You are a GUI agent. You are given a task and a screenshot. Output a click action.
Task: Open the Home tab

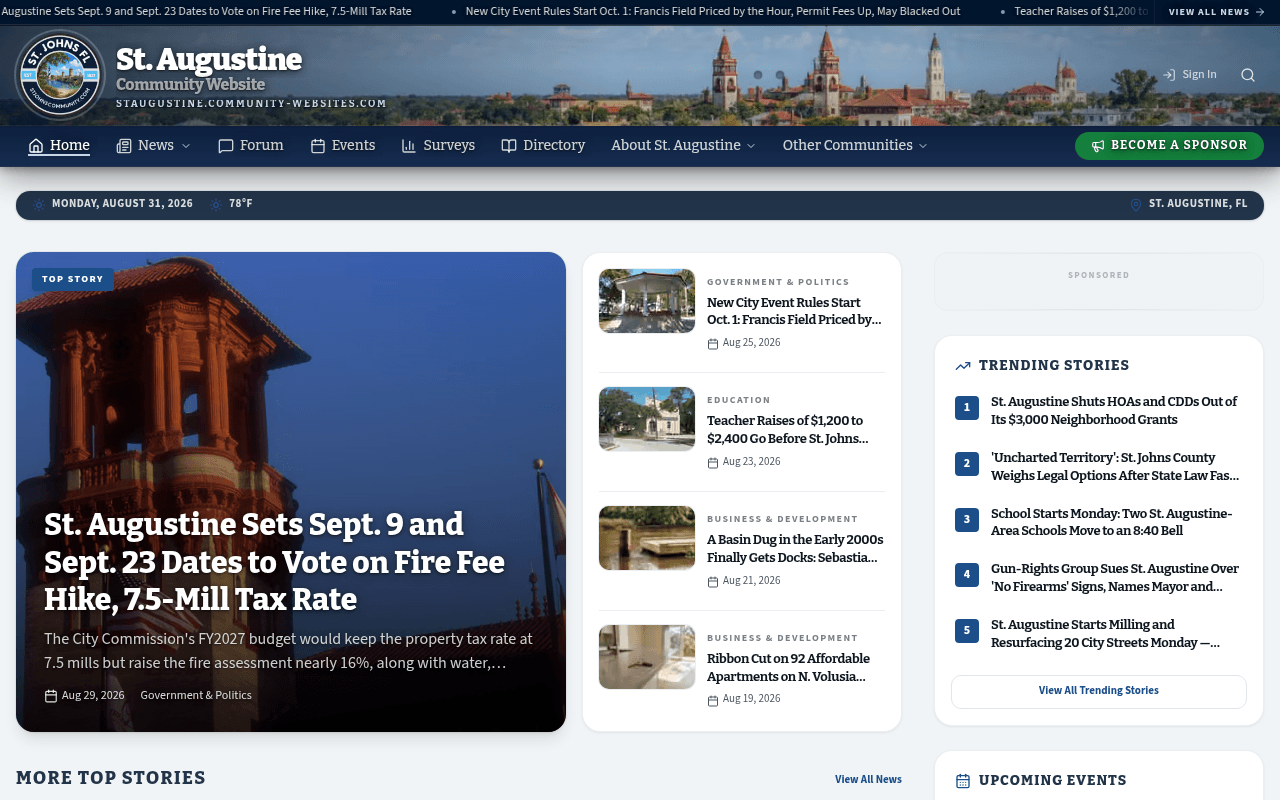point(59,146)
